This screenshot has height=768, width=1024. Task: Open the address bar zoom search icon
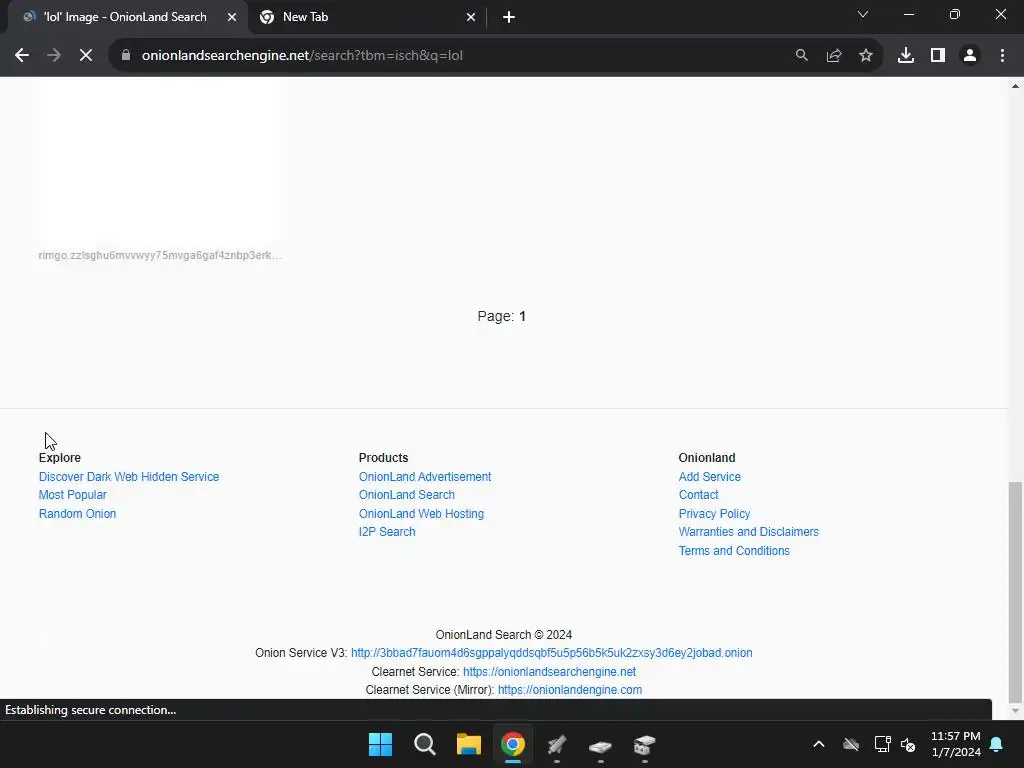coord(801,56)
